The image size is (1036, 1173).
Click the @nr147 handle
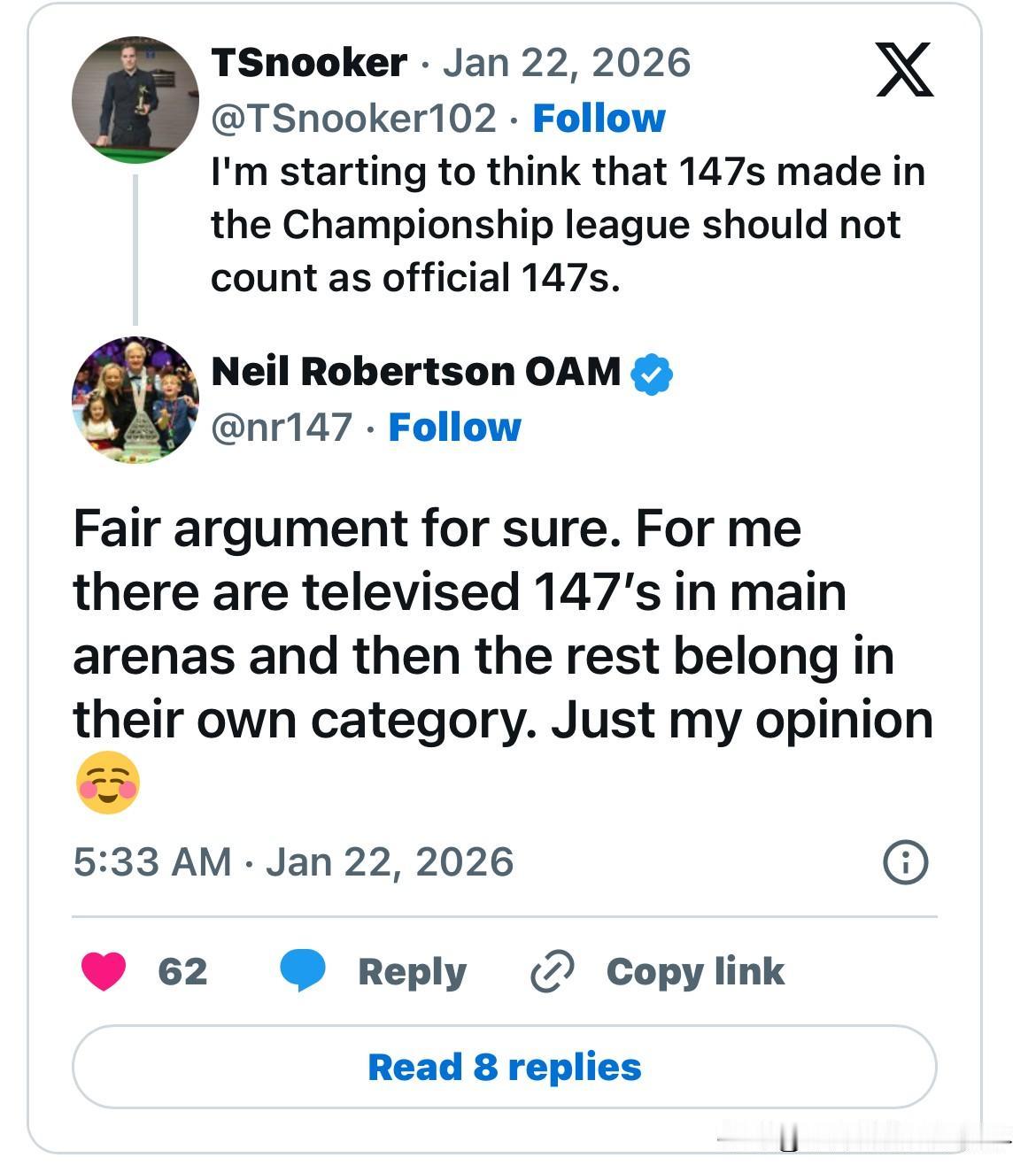click(x=282, y=427)
